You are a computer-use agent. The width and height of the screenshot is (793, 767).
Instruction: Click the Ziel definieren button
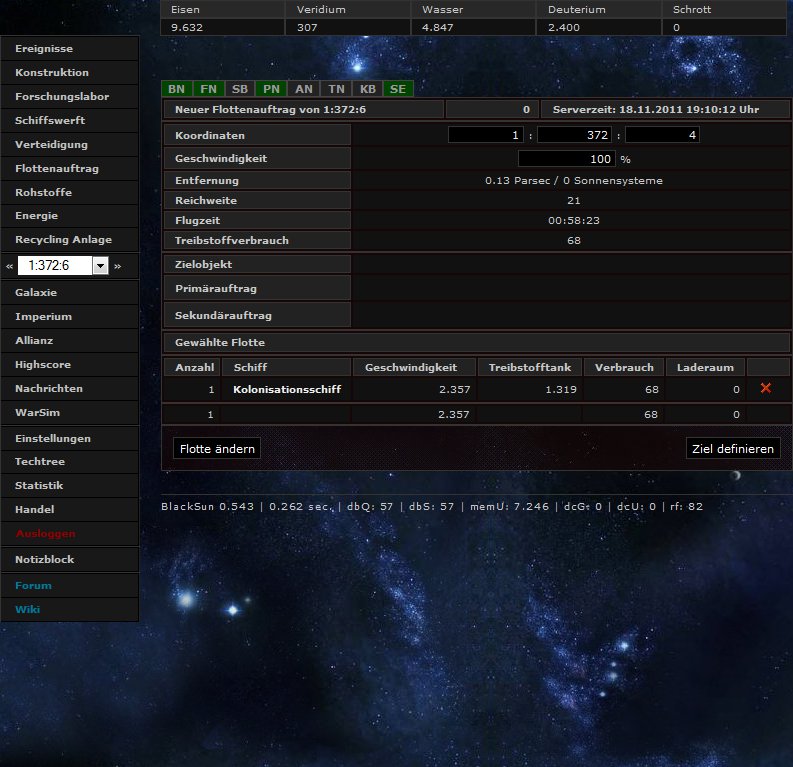coord(733,448)
